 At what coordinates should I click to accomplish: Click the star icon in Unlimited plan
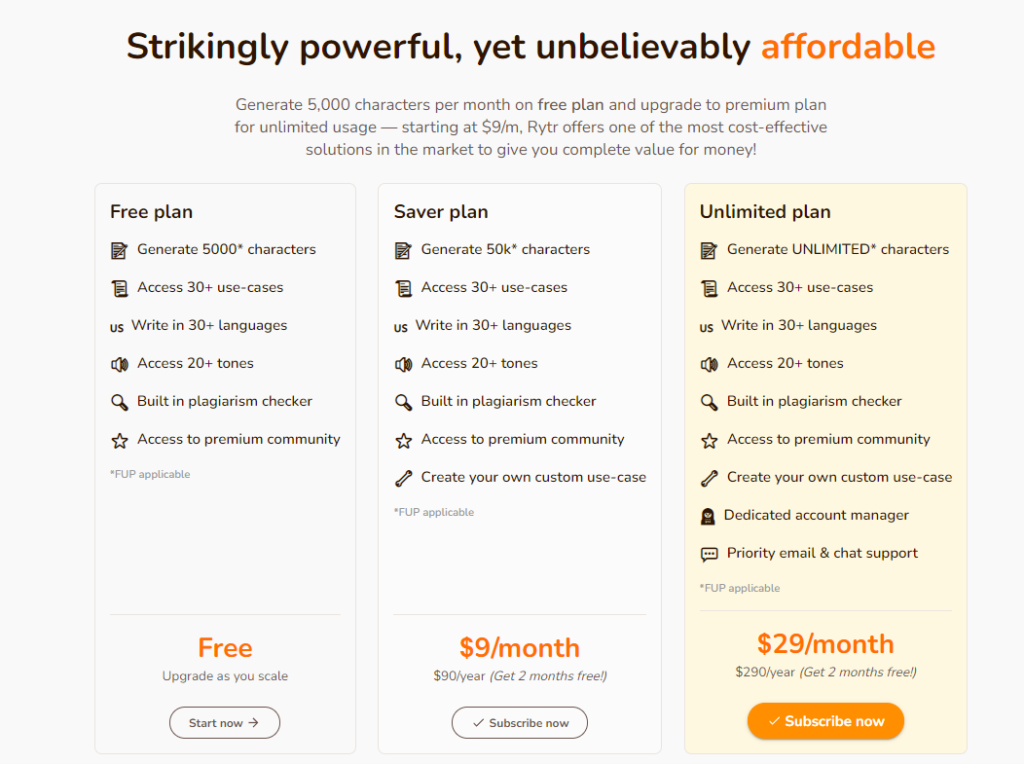pos(709,440)
